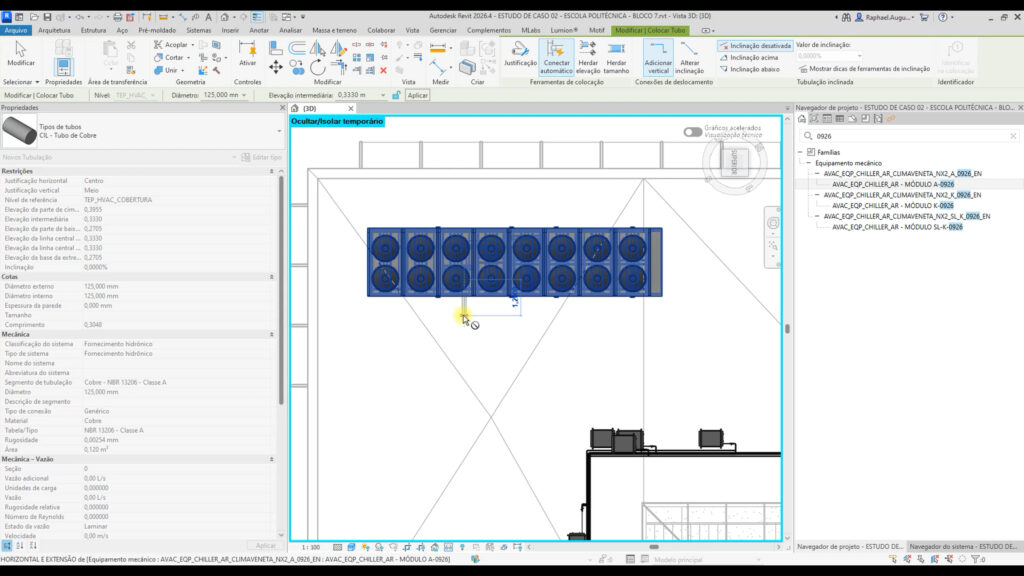Viewport: 1024px width, 576px height.
Task: Click the 1 : 100 view scale
Action: pyautogui.click(x=311, y=547)
